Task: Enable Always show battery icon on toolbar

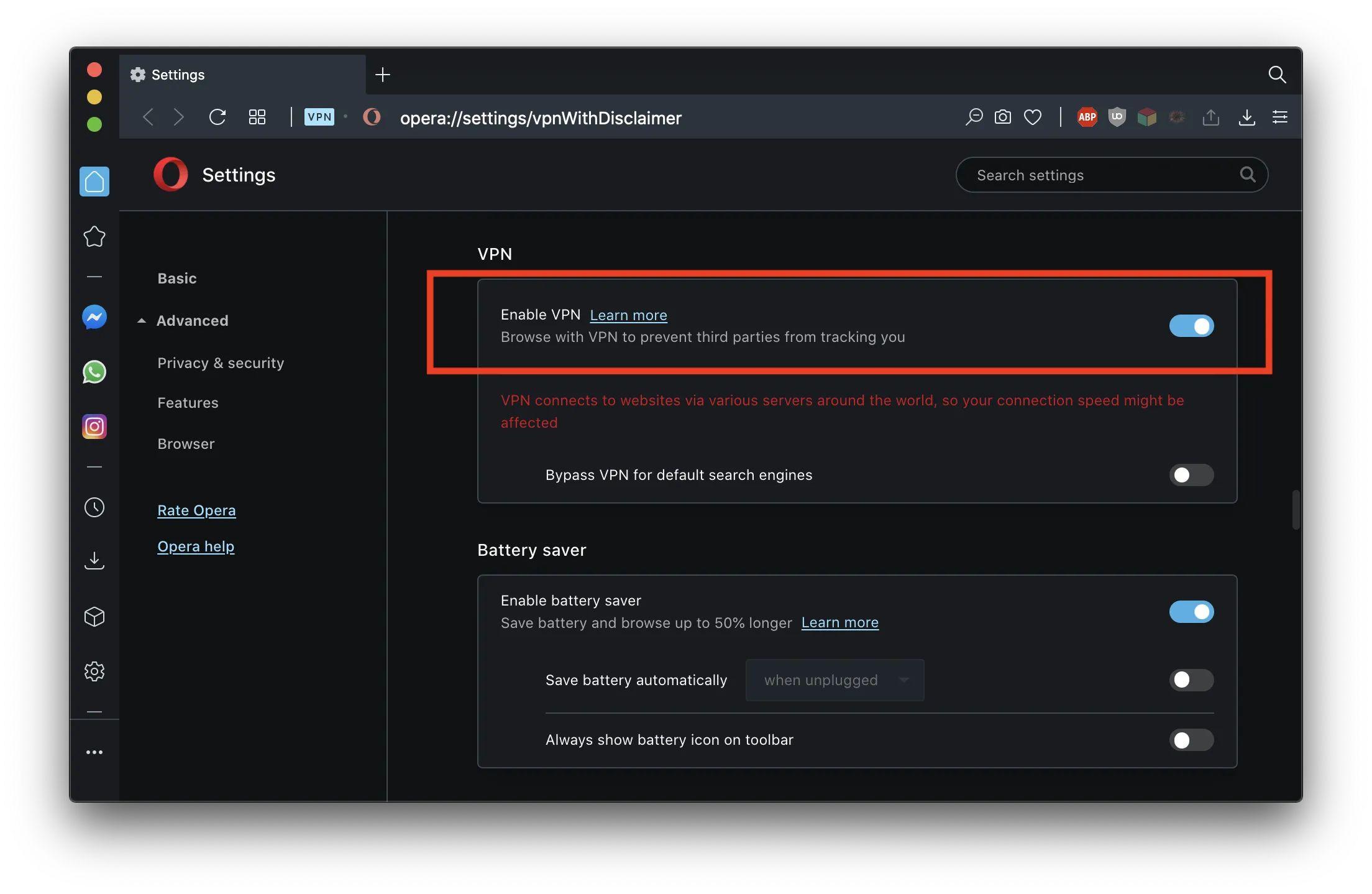Action: point(1191,740)
